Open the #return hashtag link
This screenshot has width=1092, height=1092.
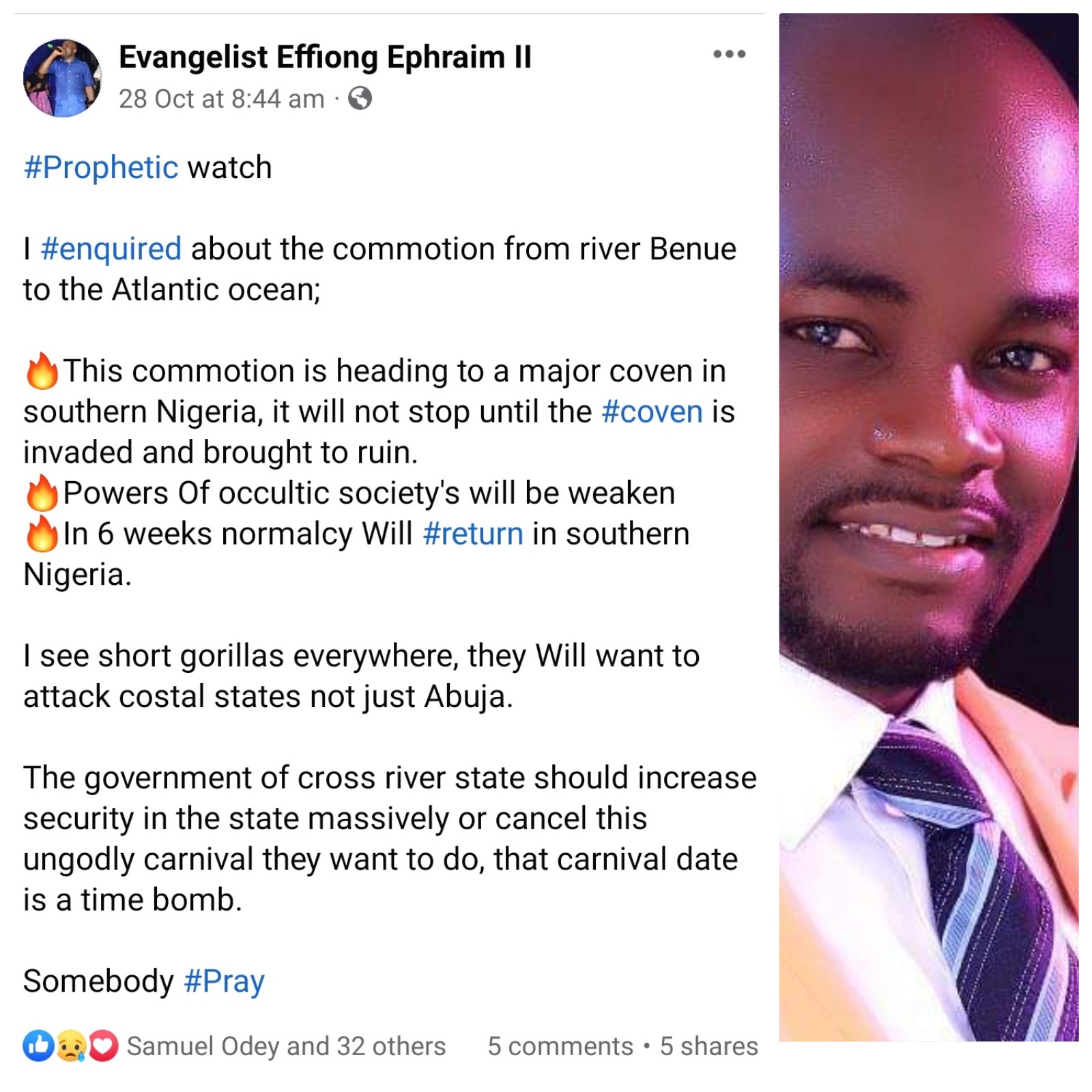pos(473,534)
